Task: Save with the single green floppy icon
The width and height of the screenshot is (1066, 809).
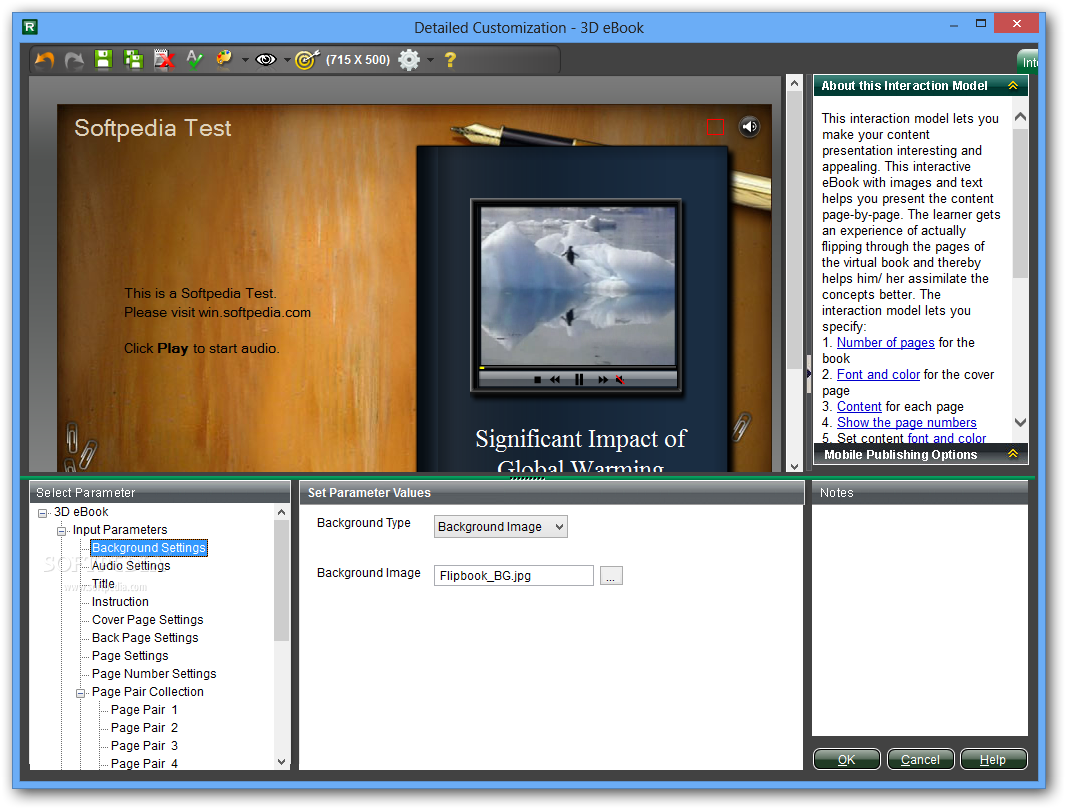Action: pos(103,59)
